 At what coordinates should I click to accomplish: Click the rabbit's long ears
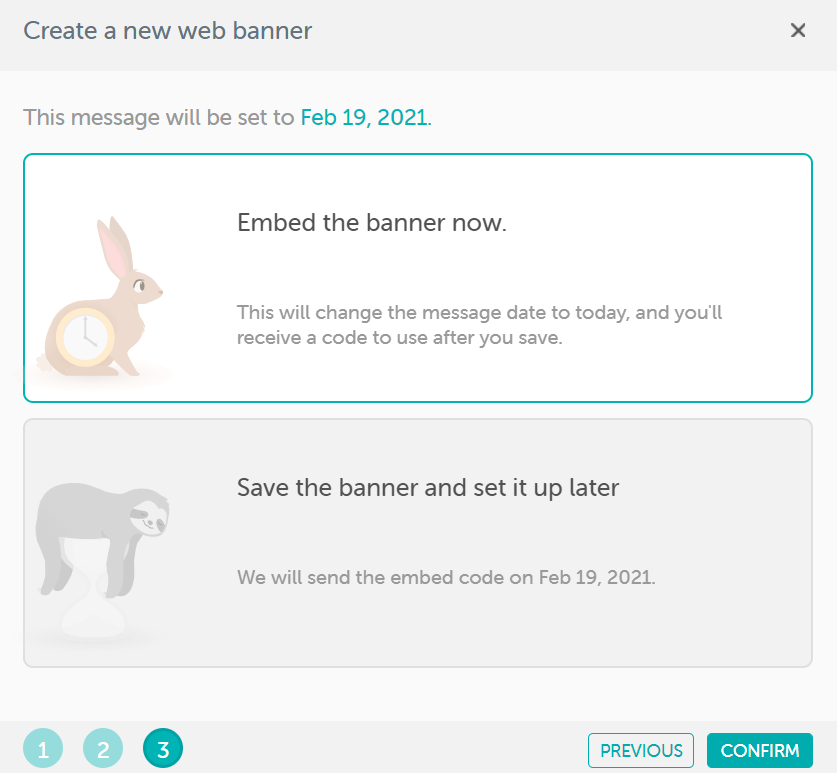tap(114, 245)
